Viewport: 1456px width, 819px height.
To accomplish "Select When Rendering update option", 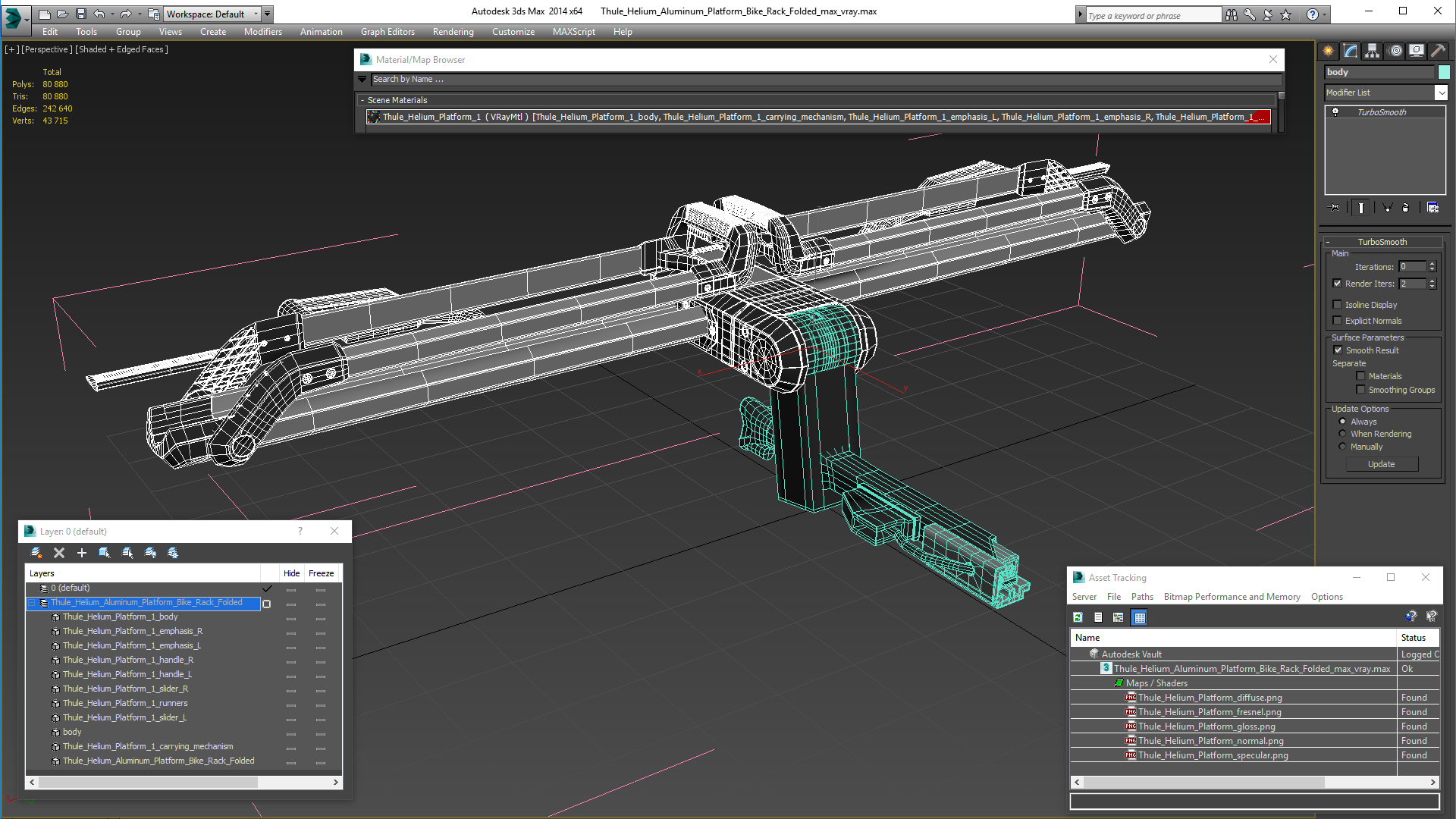I will (x=1343, y=434).
